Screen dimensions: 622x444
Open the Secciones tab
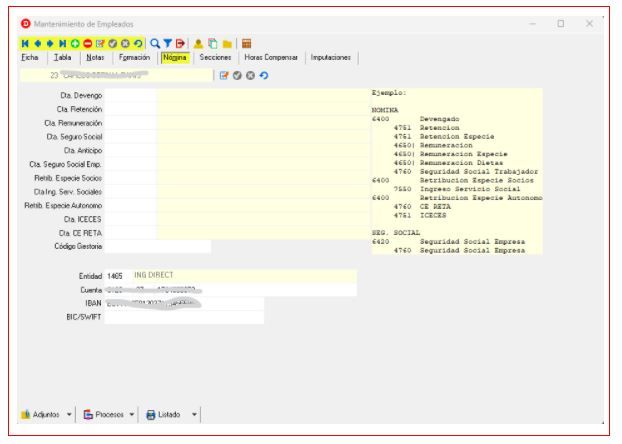pyautogui.click(x=215, y=58)
